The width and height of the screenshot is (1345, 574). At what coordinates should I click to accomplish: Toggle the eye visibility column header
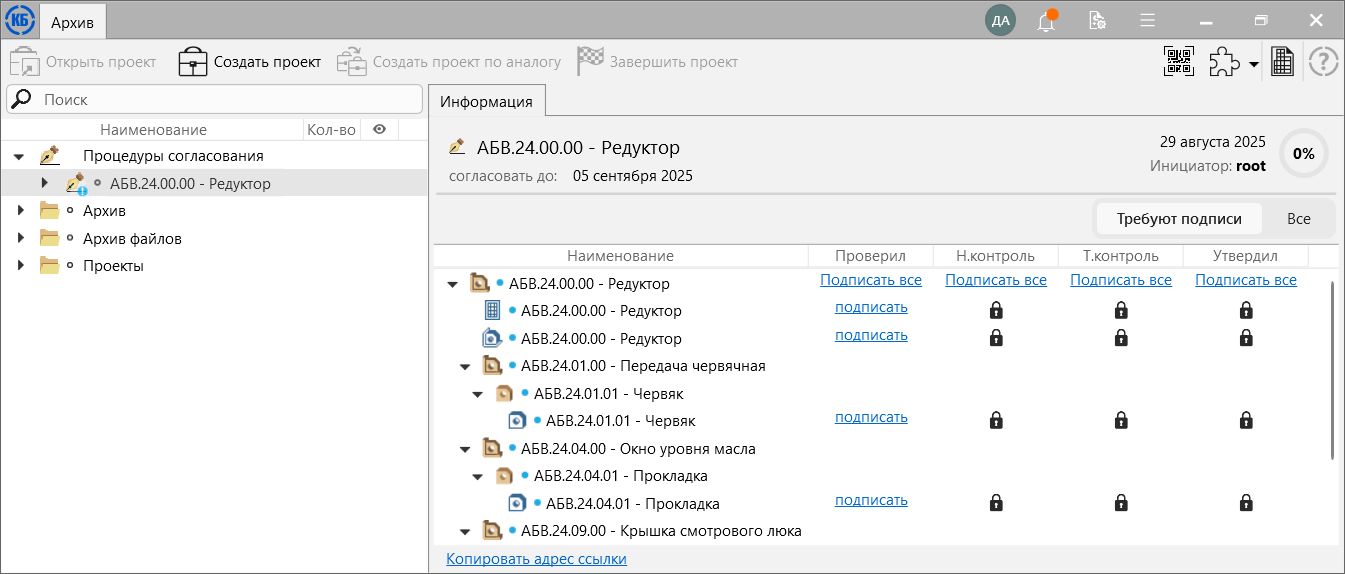[379, 129]
